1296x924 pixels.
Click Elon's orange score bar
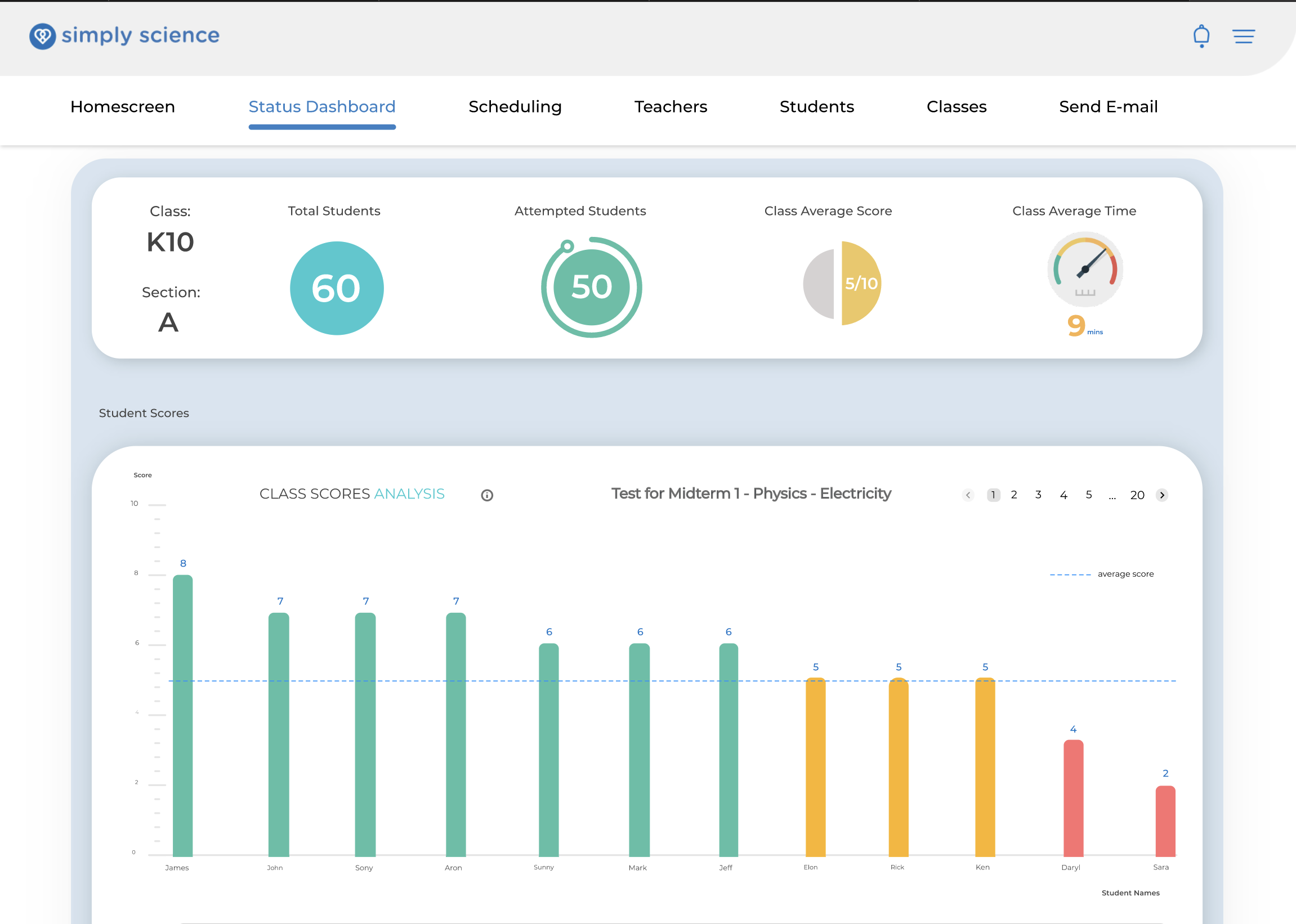816,767
